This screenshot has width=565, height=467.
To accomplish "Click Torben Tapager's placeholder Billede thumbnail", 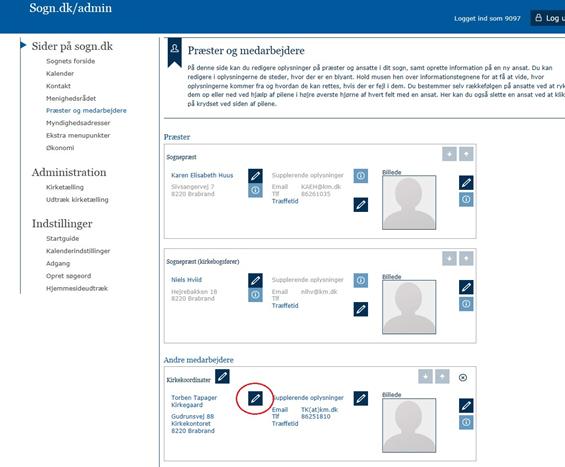I will tap(409, 426).
